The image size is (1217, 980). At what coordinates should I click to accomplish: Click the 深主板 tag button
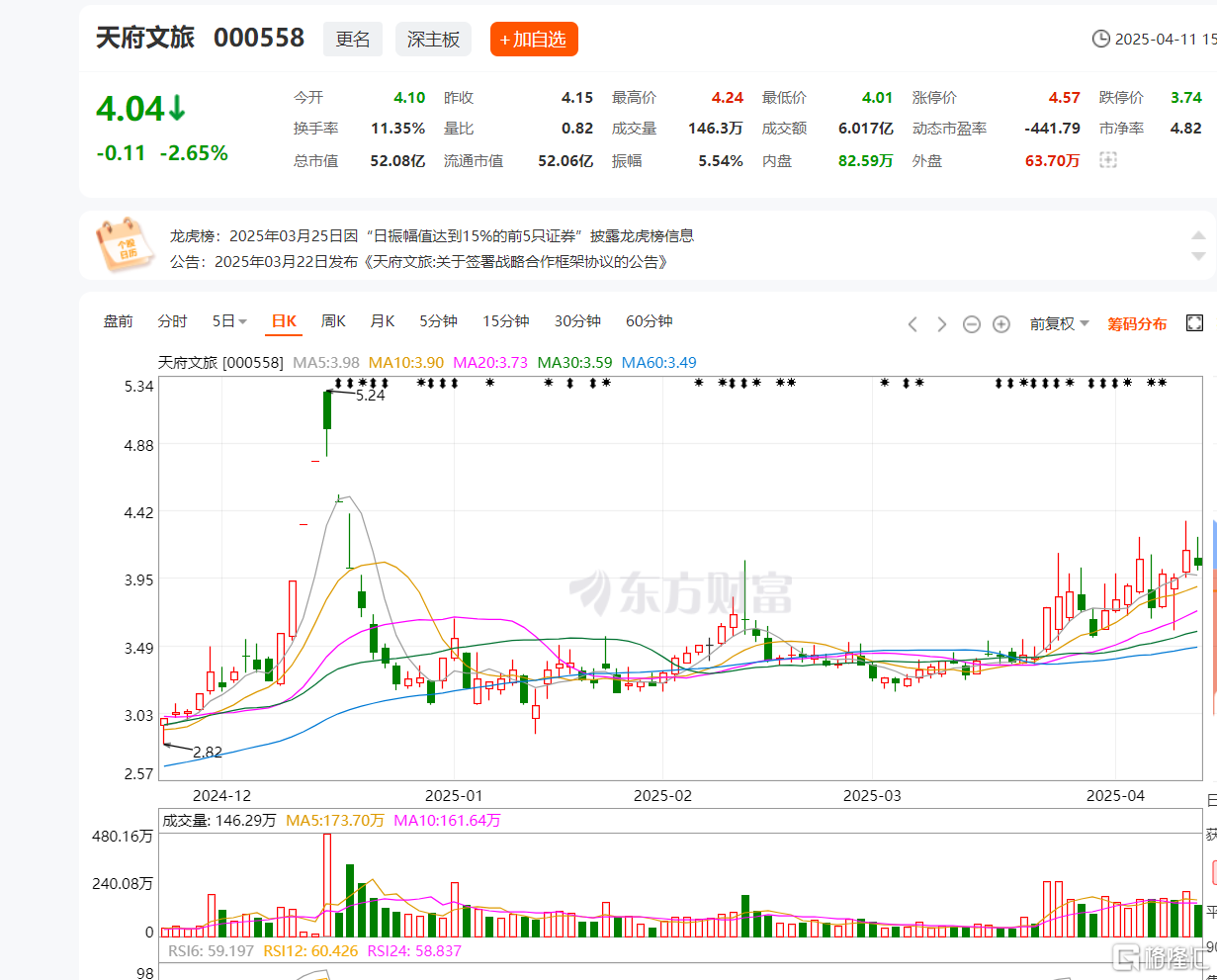tap(433, 40)
